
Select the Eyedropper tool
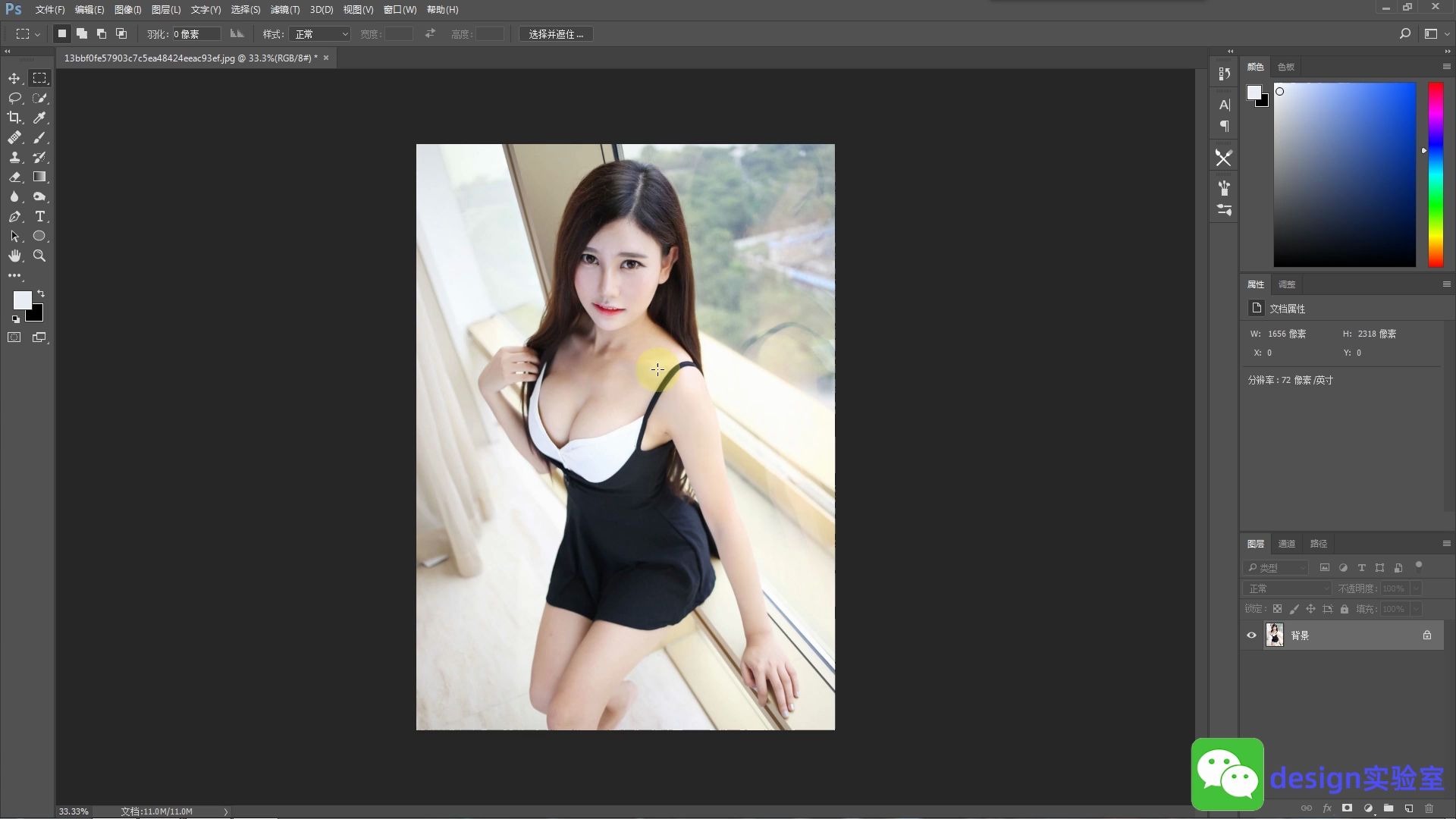[39, 118]
